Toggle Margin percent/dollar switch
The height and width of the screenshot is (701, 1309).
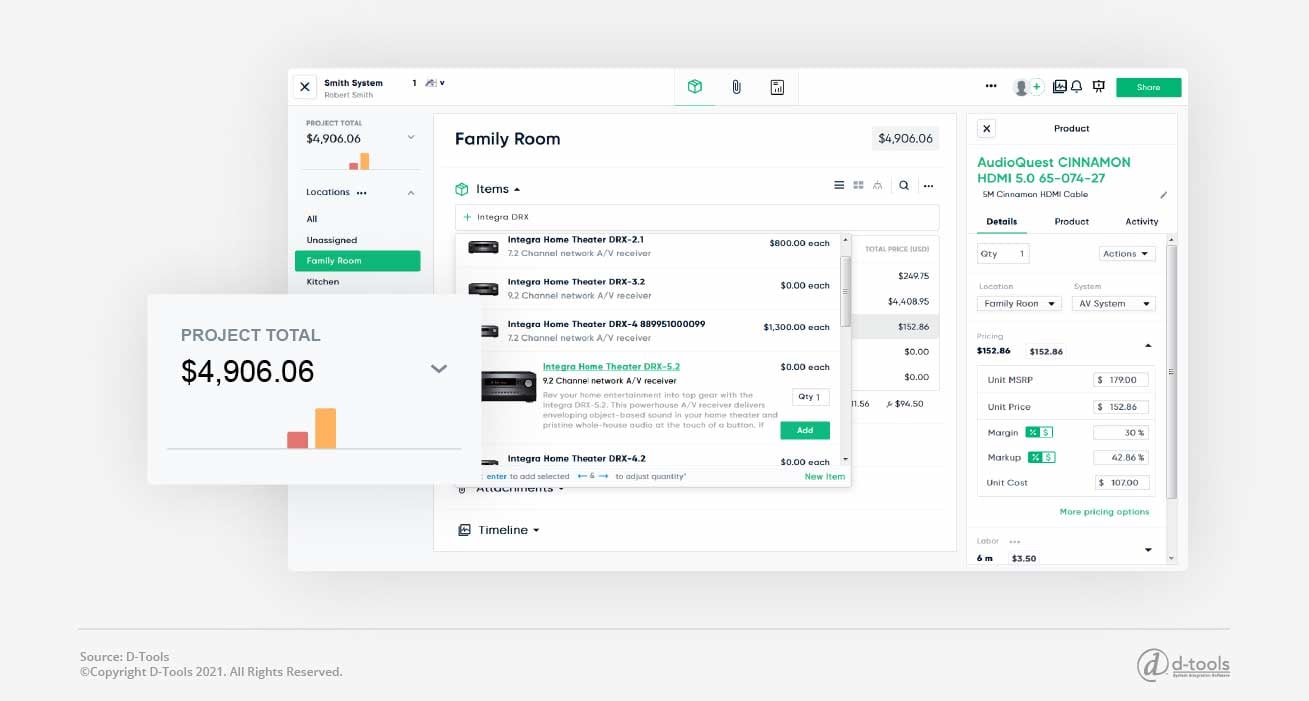1039,433
